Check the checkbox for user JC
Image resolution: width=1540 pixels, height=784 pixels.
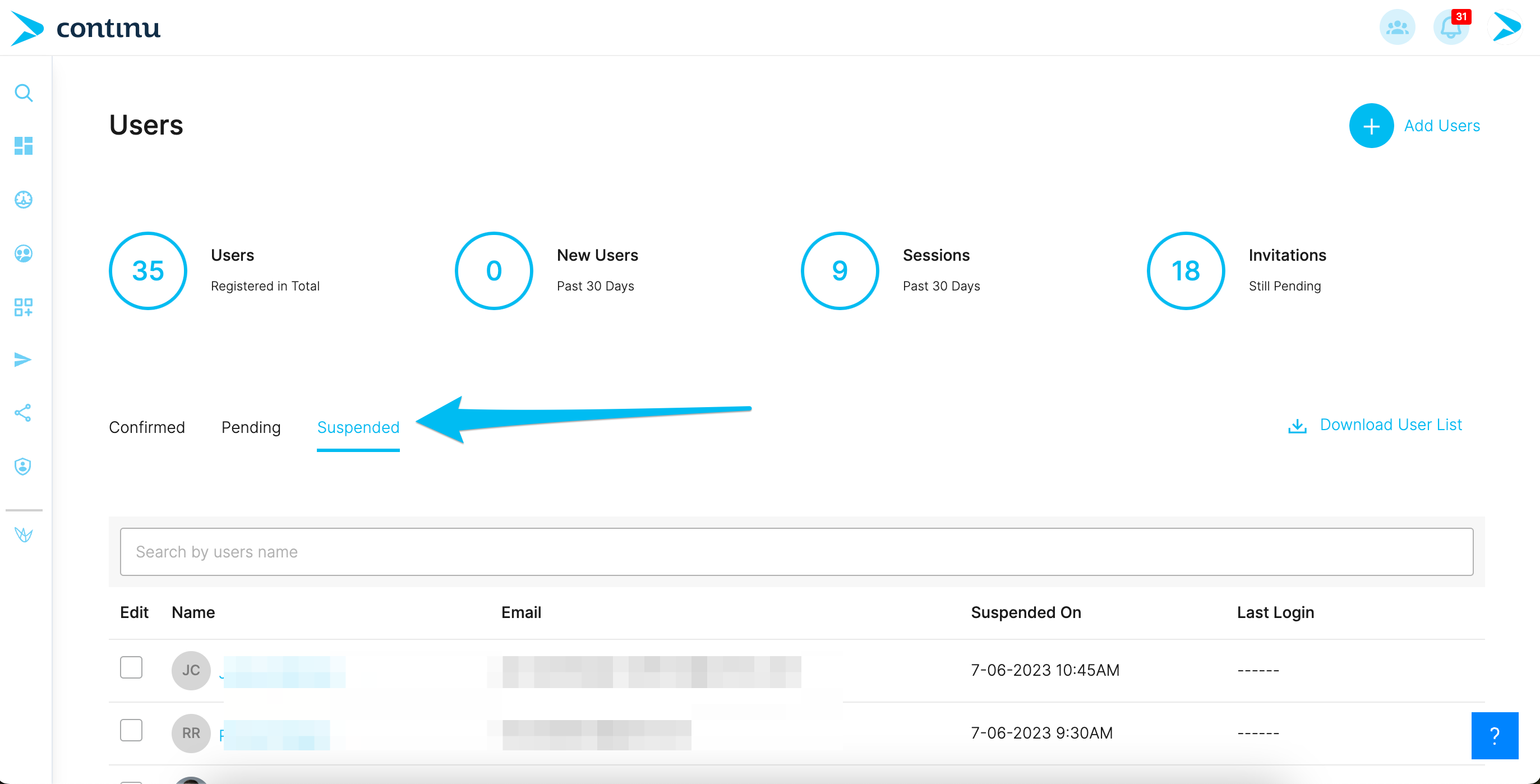point(131,667)
